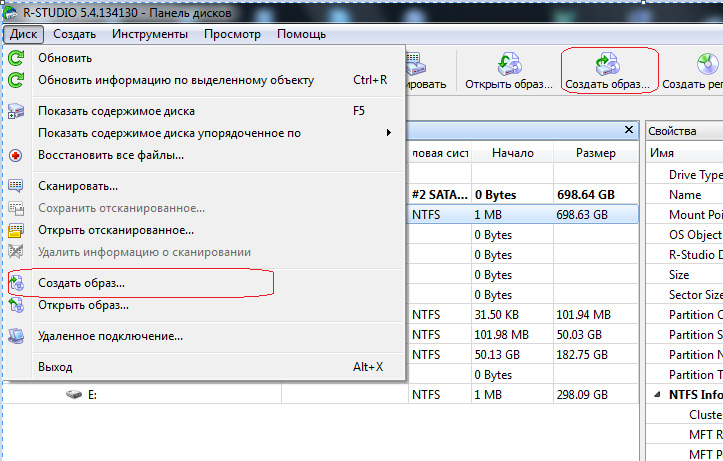This screenshot has height=461, width=723.
Task: Click the 50.03 GB size cell
Action: [596, 335]
